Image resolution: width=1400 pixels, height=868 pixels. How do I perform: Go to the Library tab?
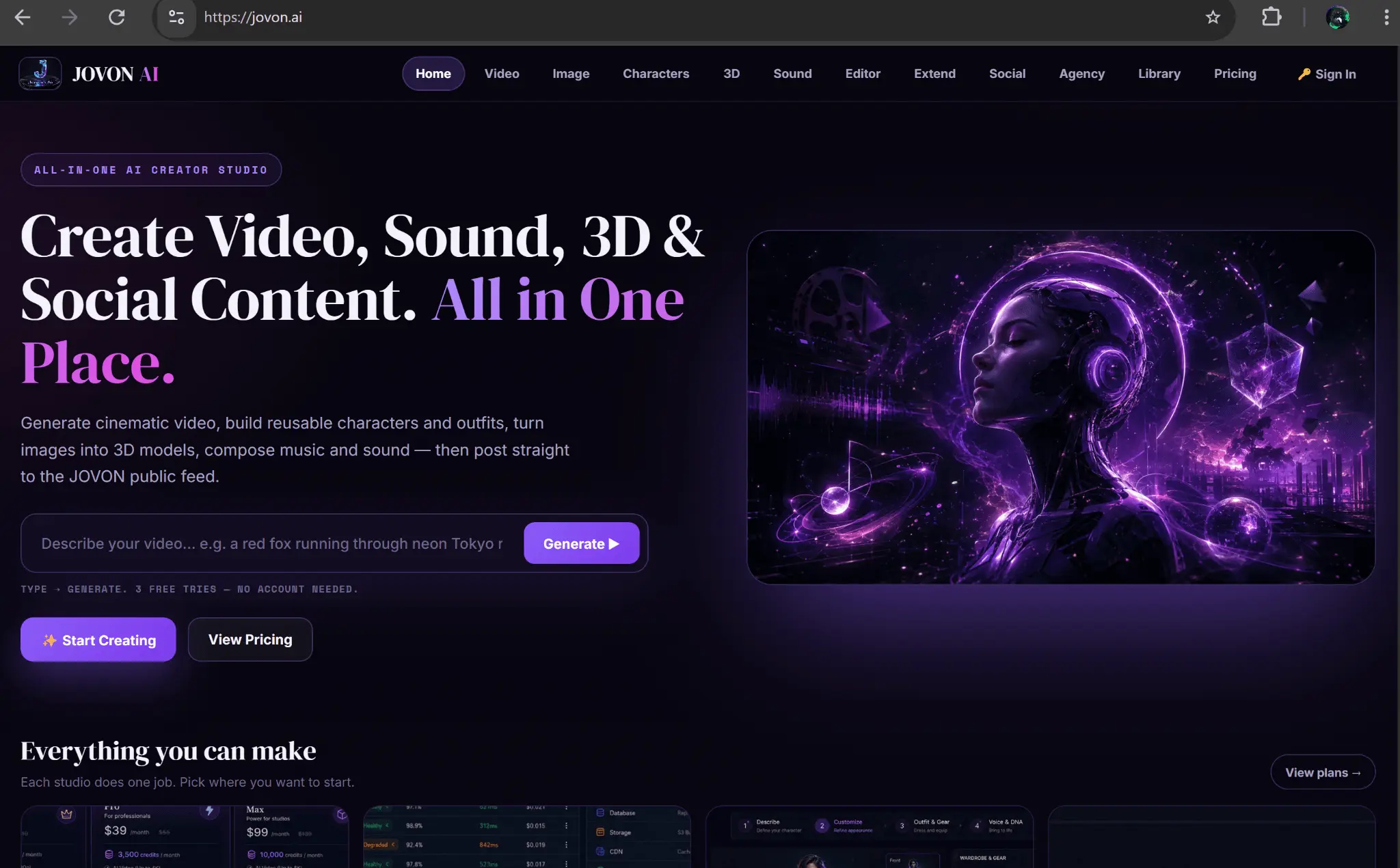1159,74
